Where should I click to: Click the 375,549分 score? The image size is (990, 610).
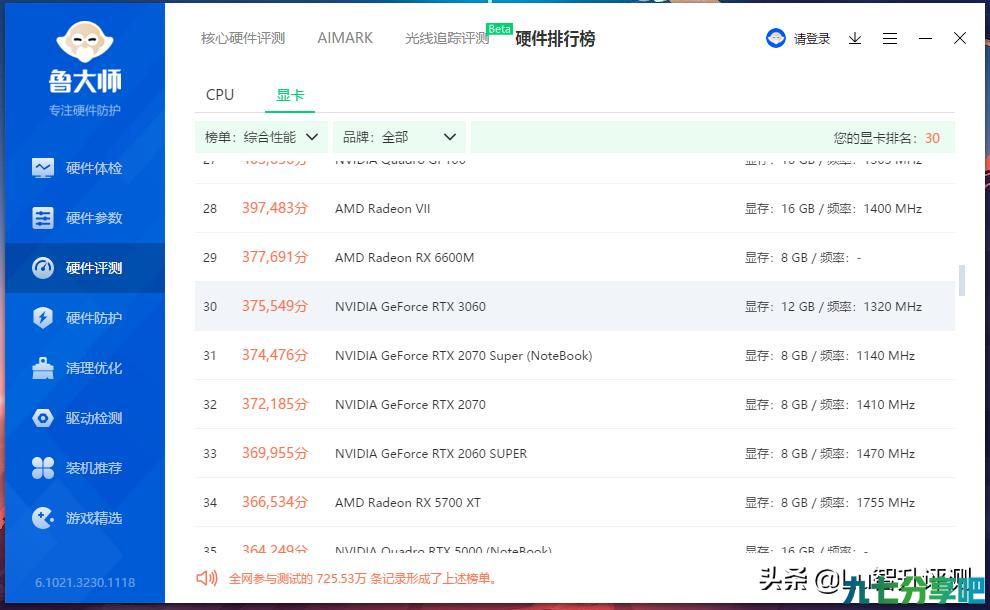tap(275, 306)
